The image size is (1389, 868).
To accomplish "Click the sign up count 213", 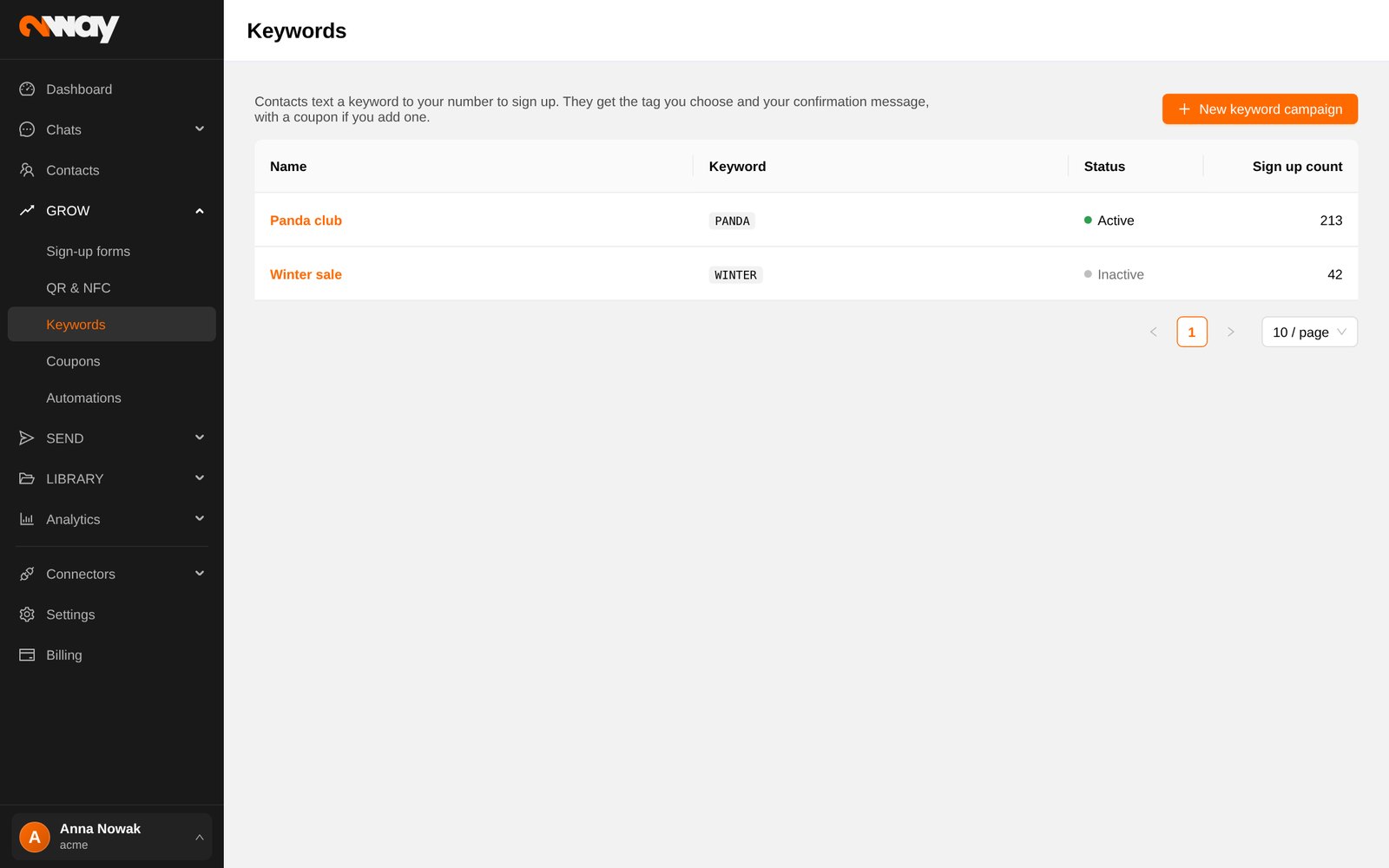I will click(1331, 220).
